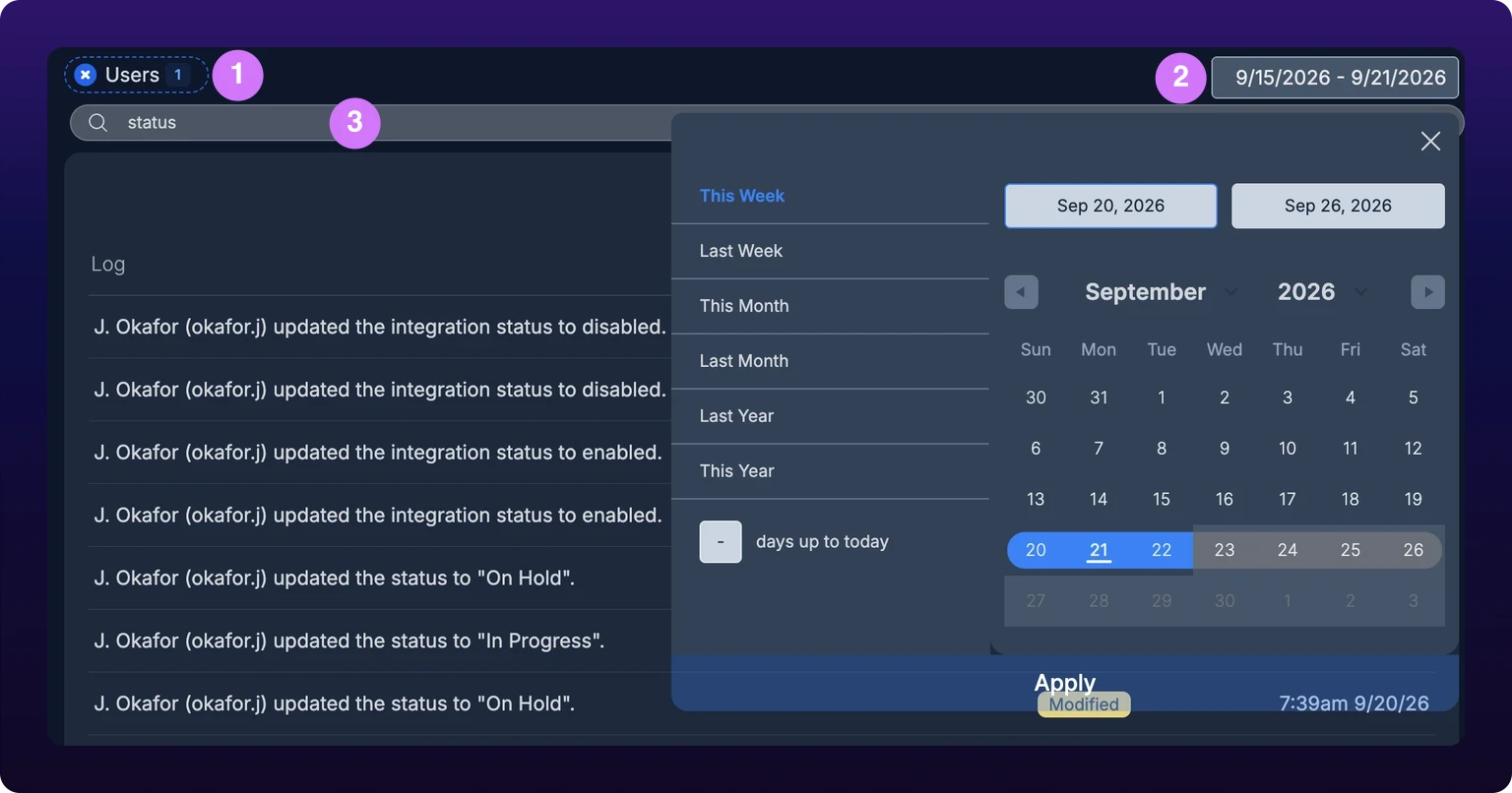Choose September 9 in the calendar
This screenshot has width=1512, height=793.
click(x=1225, y=448)
